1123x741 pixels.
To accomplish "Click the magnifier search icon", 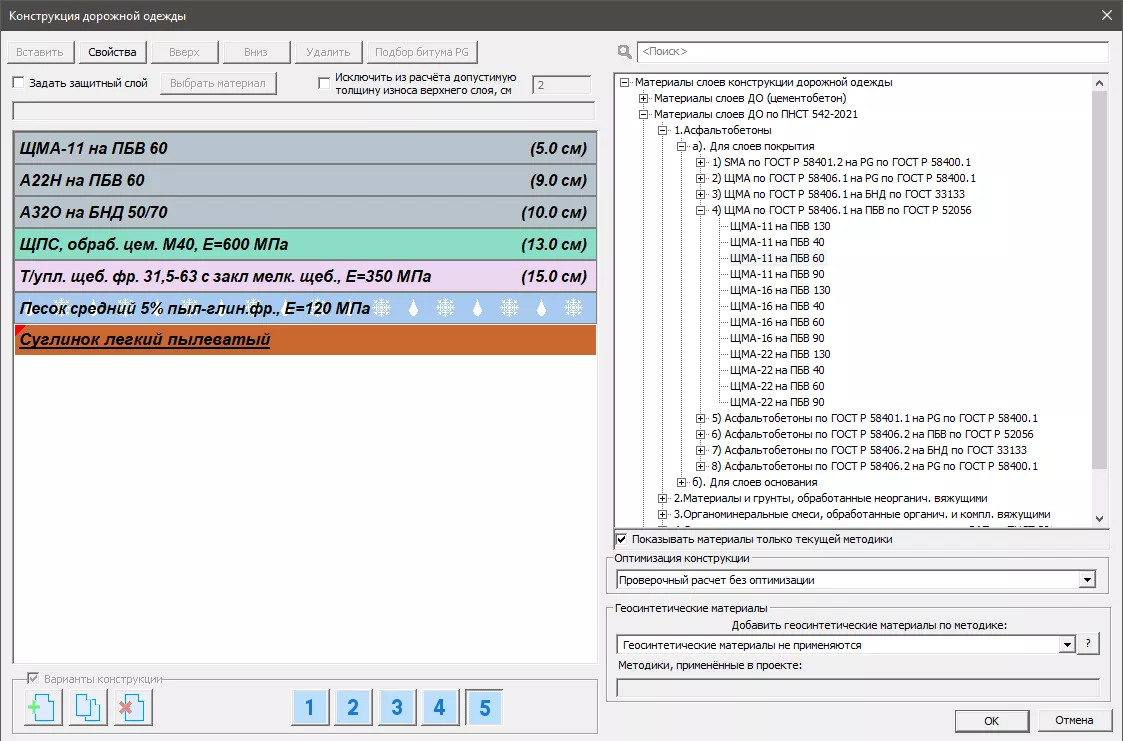I will (x=625, y=52).
